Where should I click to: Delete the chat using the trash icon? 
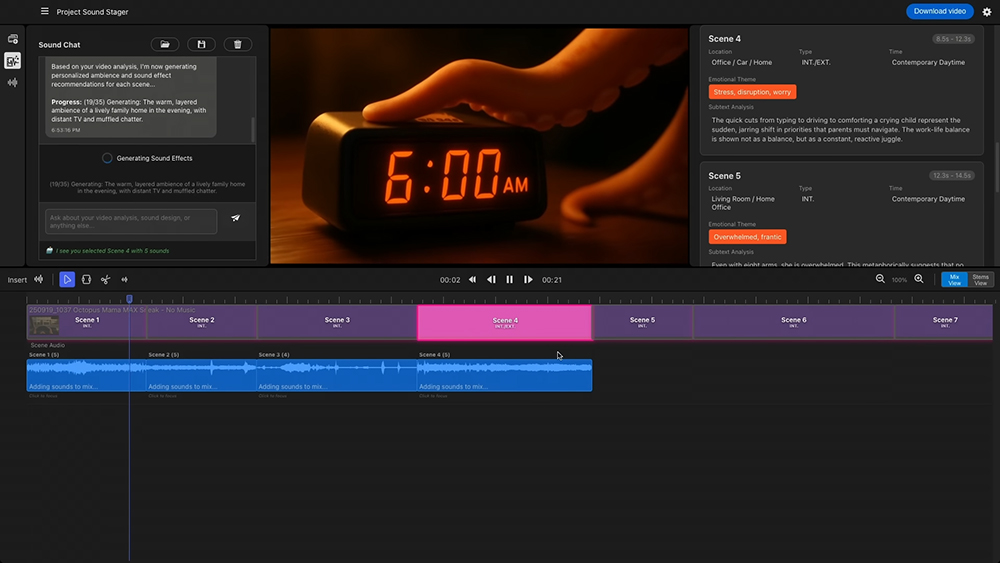pos(237,45)
